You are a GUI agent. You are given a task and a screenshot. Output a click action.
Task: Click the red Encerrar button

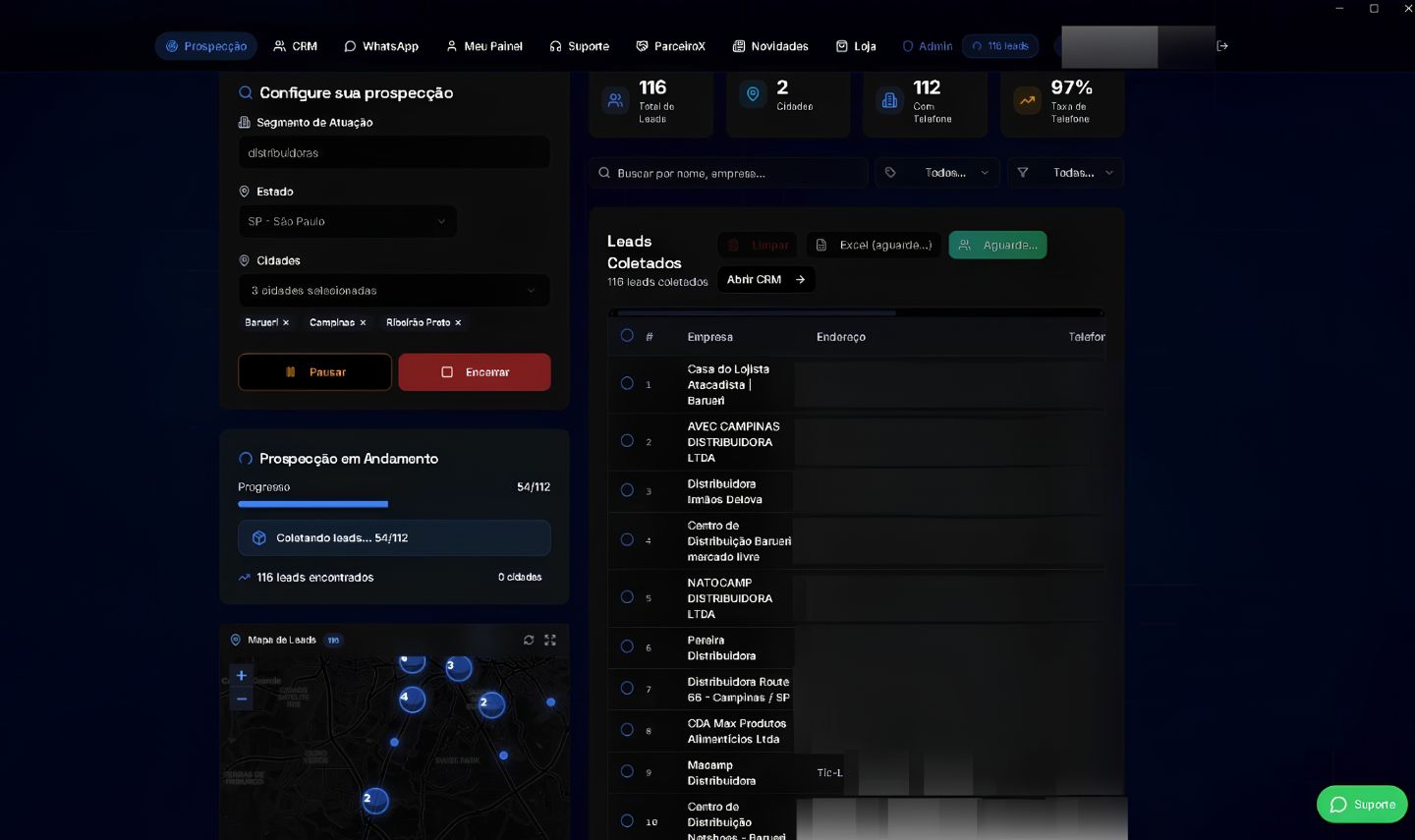pyautogui.click(x=475, y=372)
